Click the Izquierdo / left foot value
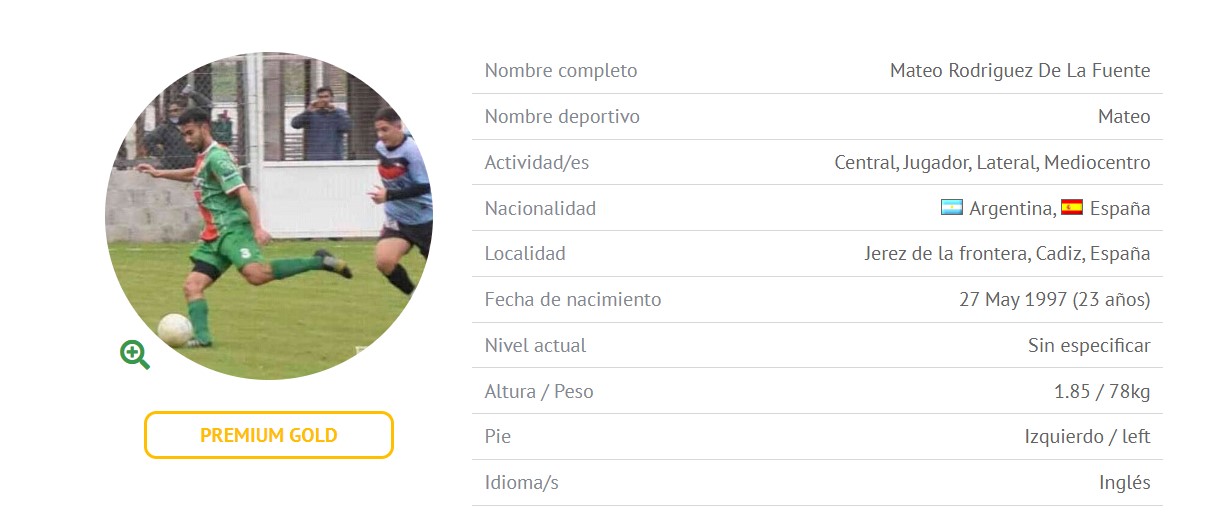 point(1087,437)
